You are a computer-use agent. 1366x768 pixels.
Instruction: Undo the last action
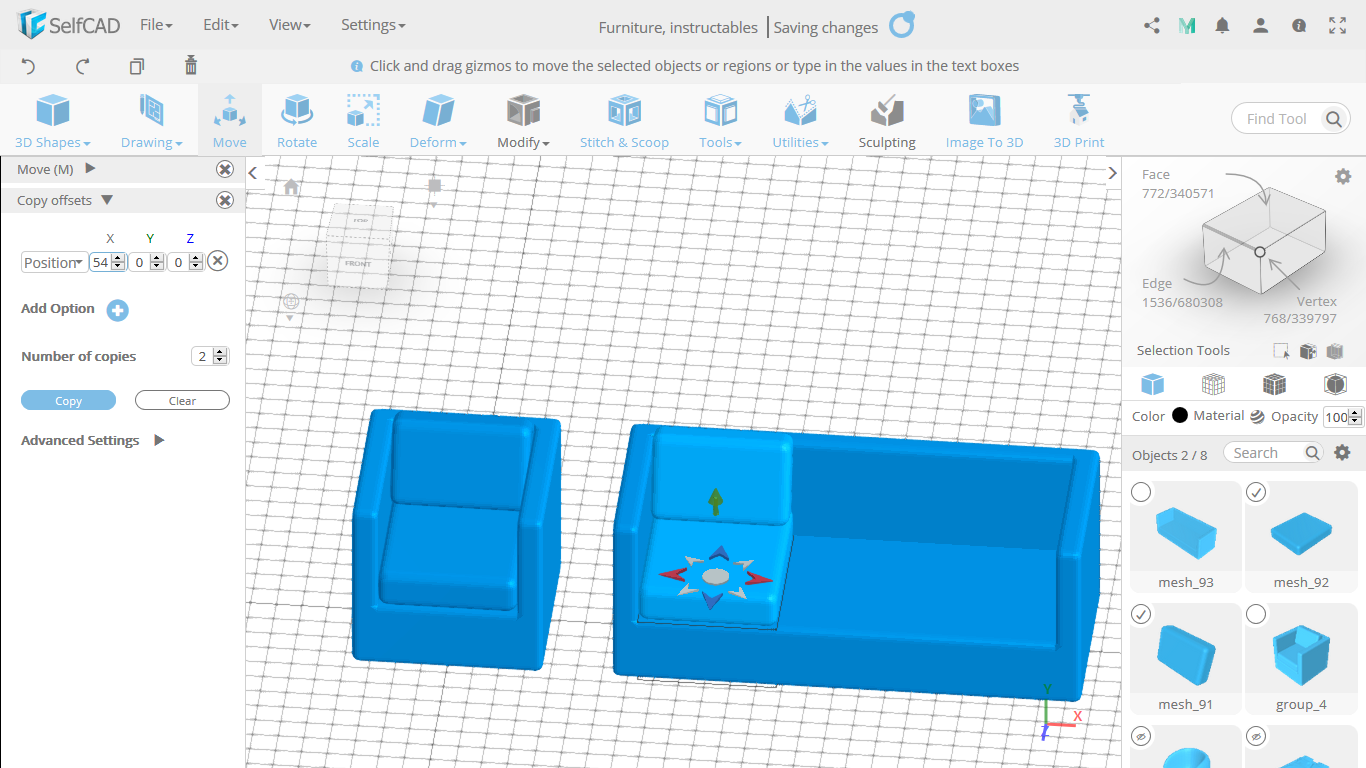28,66
